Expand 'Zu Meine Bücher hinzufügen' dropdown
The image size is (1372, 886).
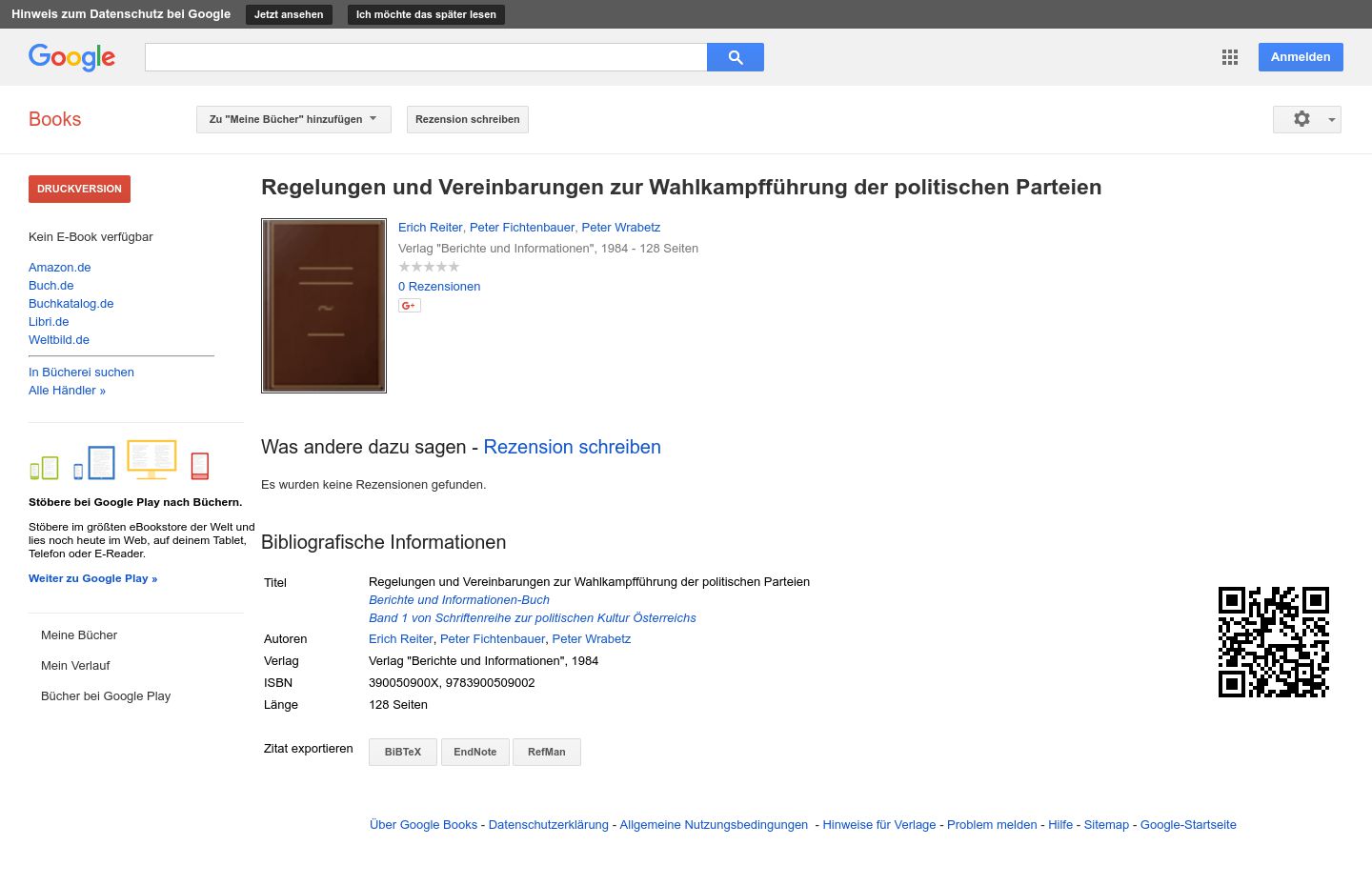point(293,119)
